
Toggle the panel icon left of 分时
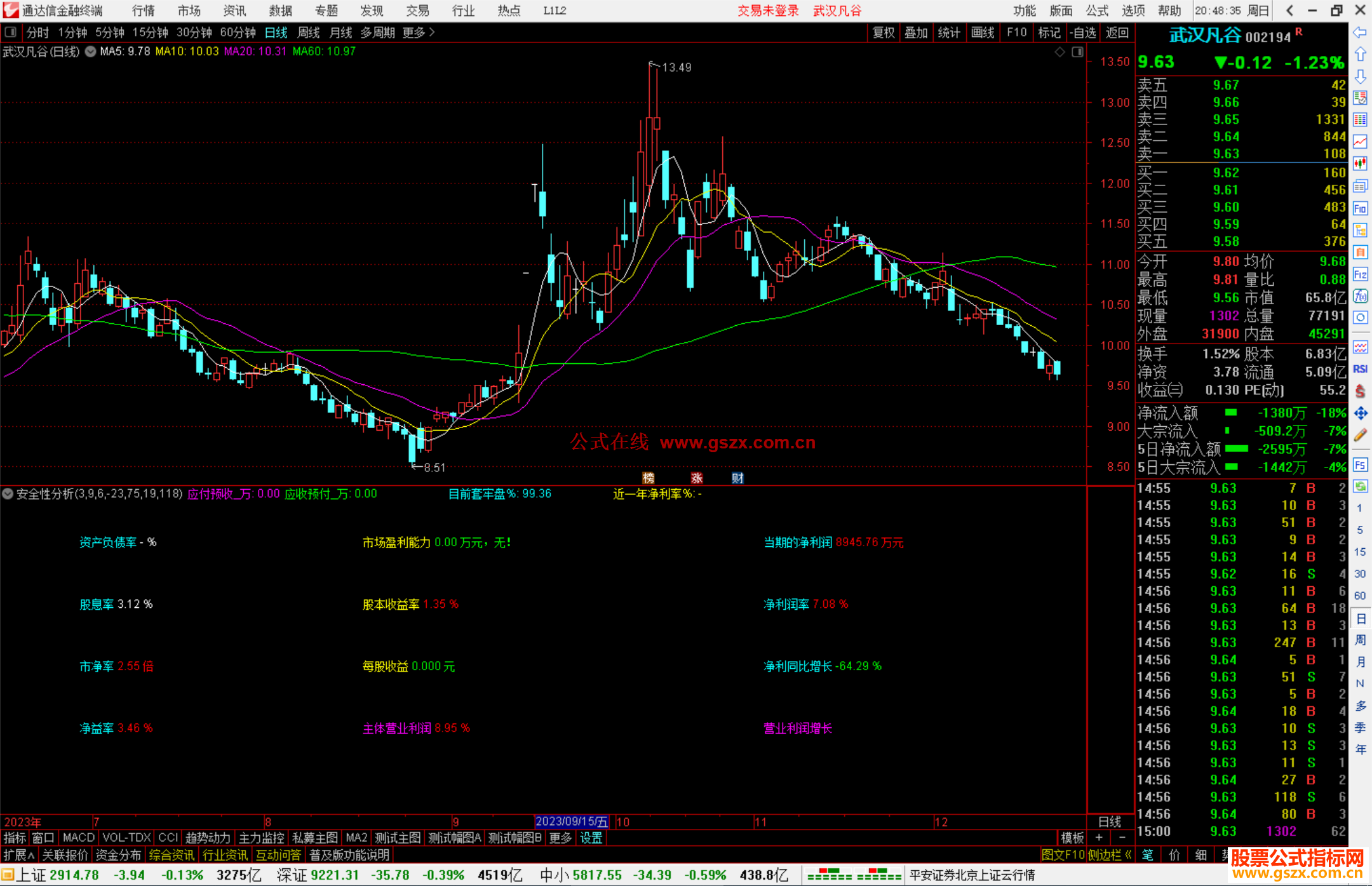[11, 32]
